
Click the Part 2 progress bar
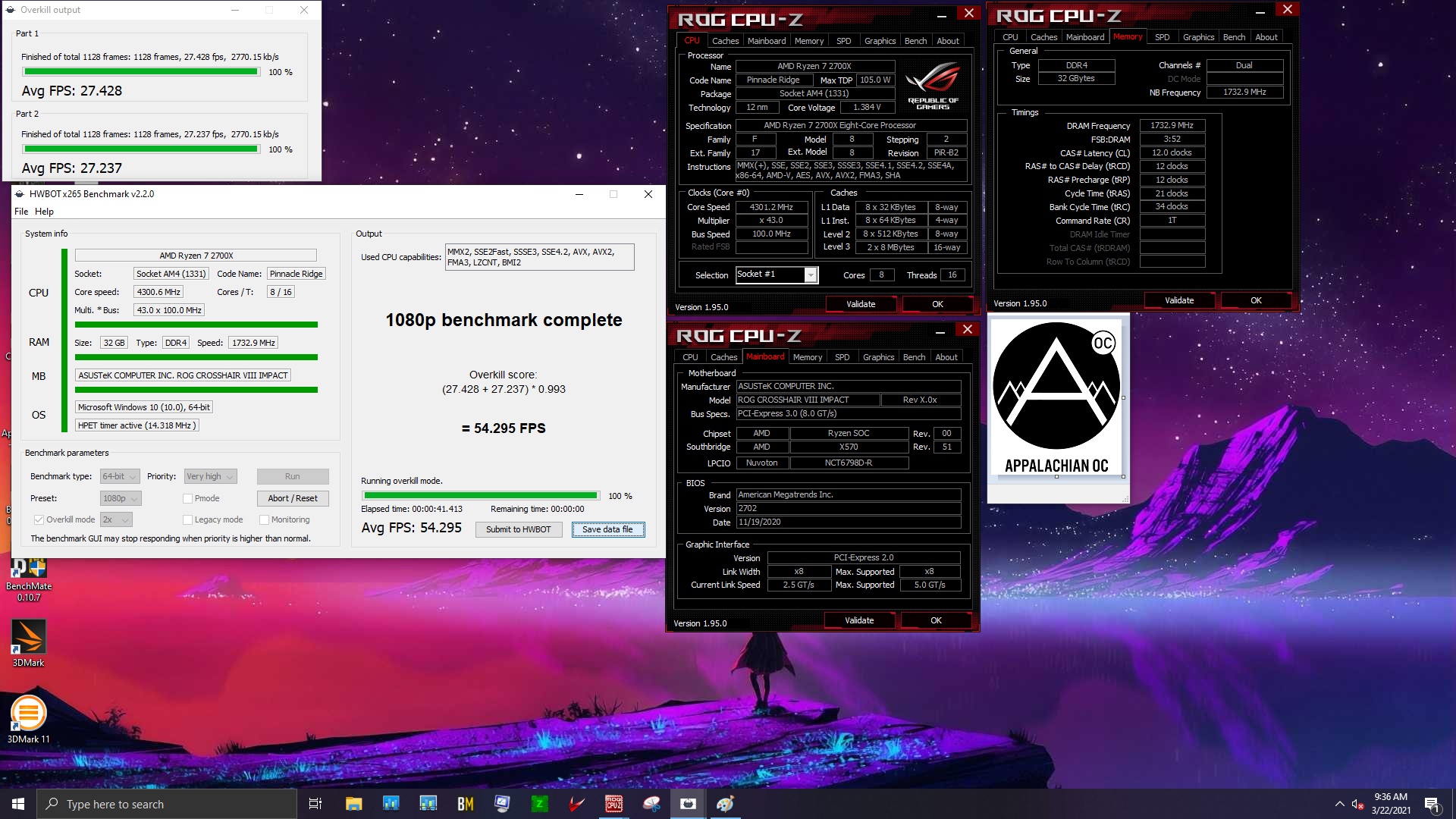141,149
